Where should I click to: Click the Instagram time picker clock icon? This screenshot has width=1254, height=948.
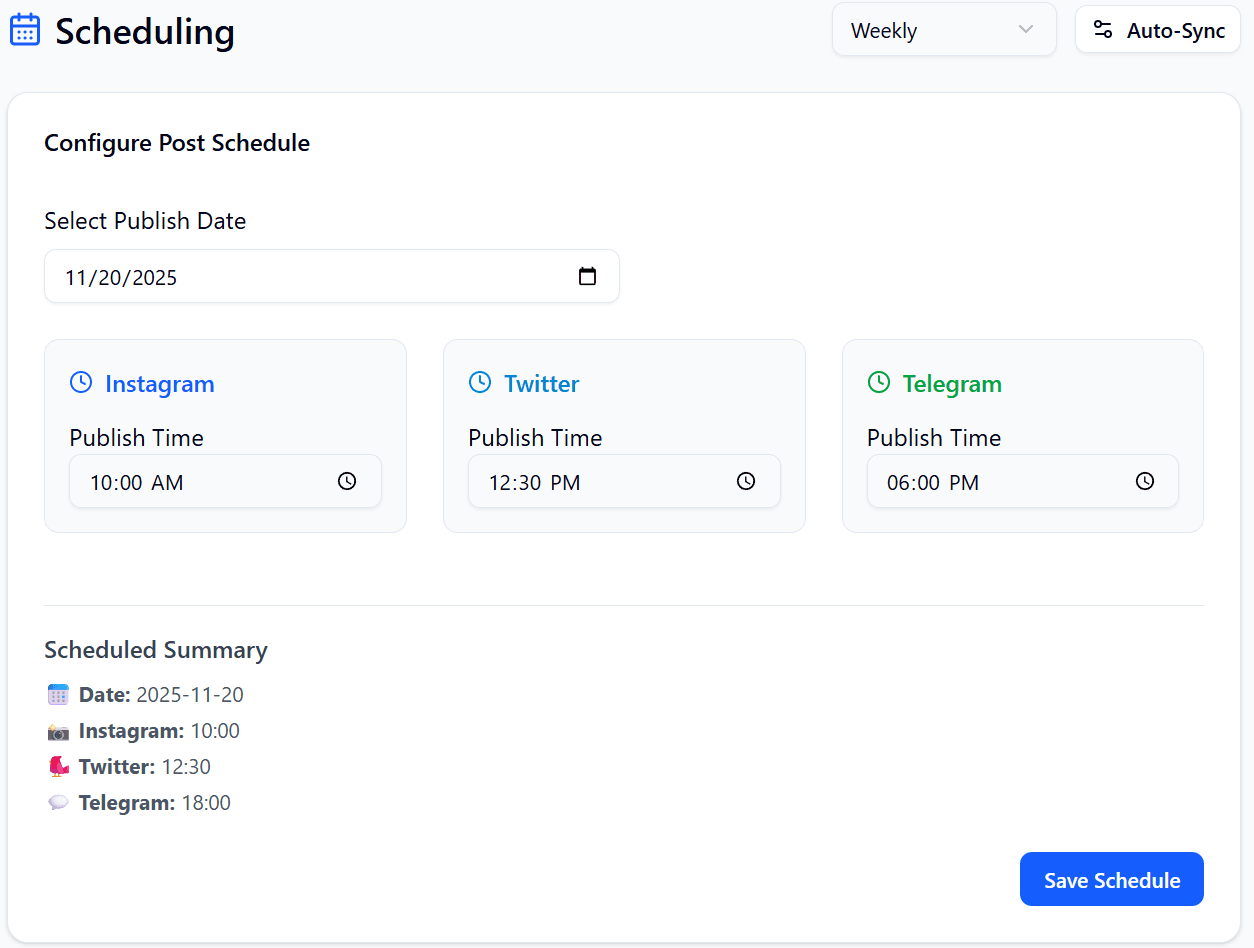[347, 481]
